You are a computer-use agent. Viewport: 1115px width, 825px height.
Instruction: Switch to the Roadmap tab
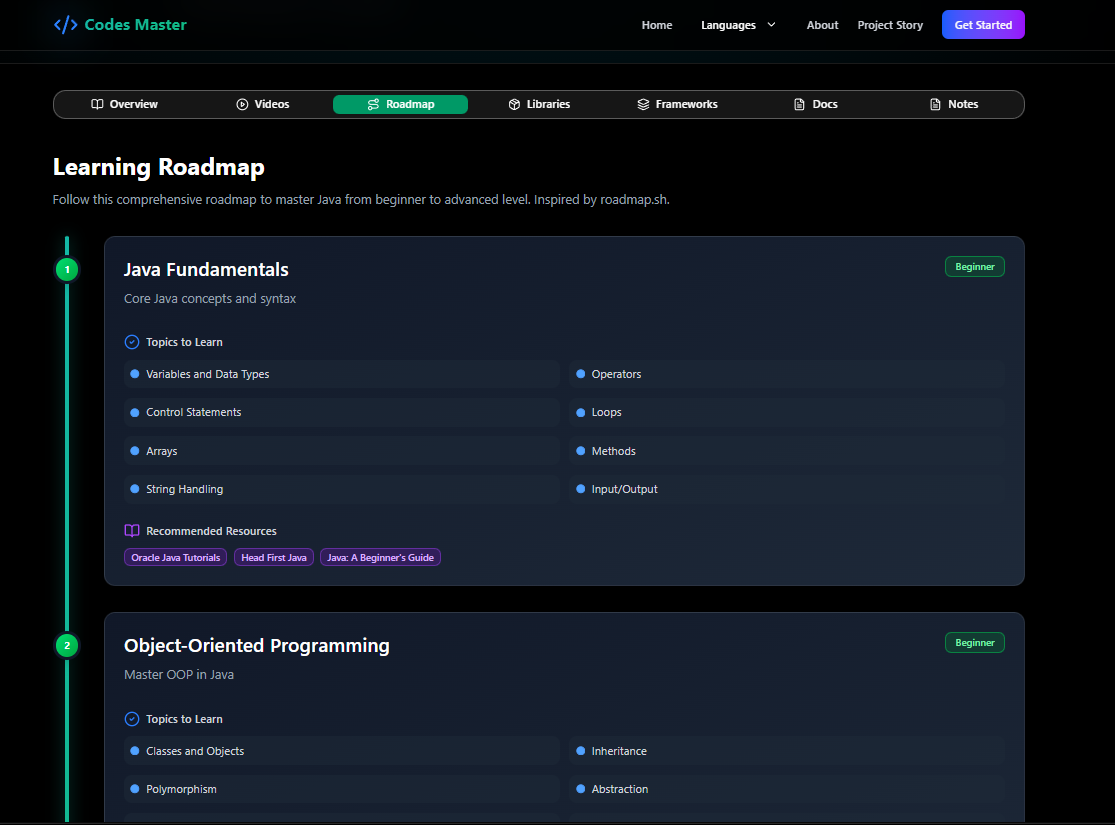(x=400, y=105)
